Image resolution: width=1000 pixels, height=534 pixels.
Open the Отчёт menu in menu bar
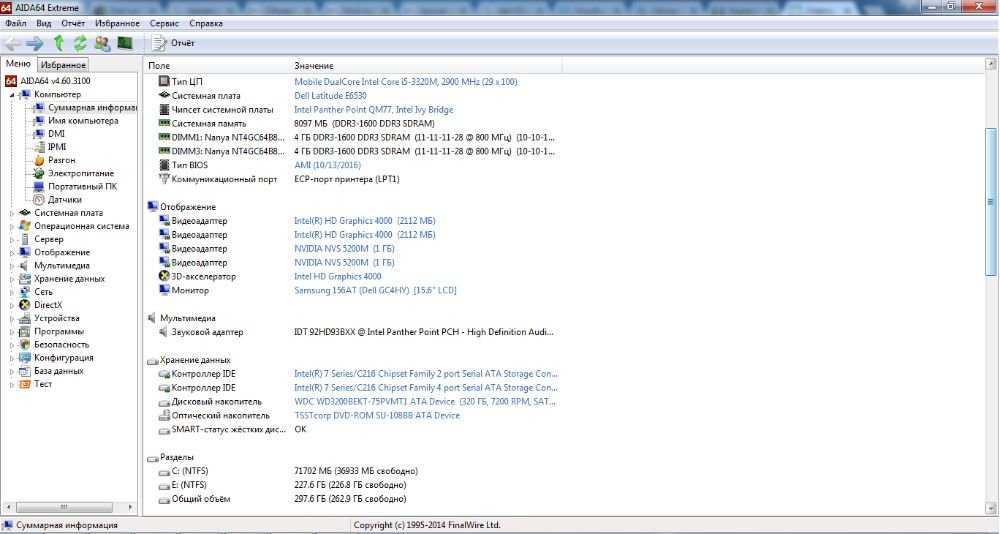73,23
